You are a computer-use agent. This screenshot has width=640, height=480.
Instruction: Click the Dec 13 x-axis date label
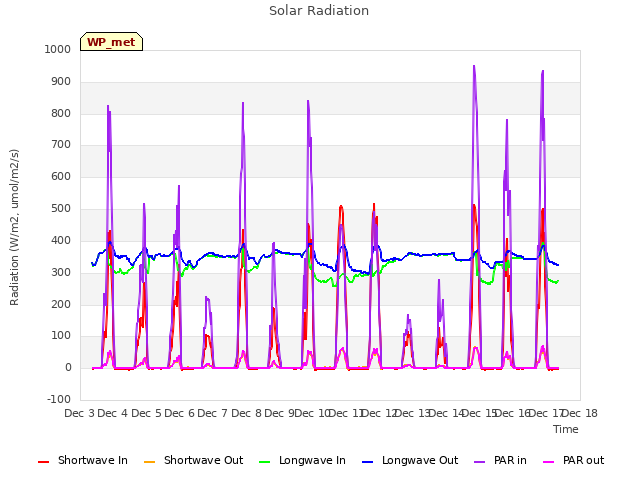coord(413,413)
